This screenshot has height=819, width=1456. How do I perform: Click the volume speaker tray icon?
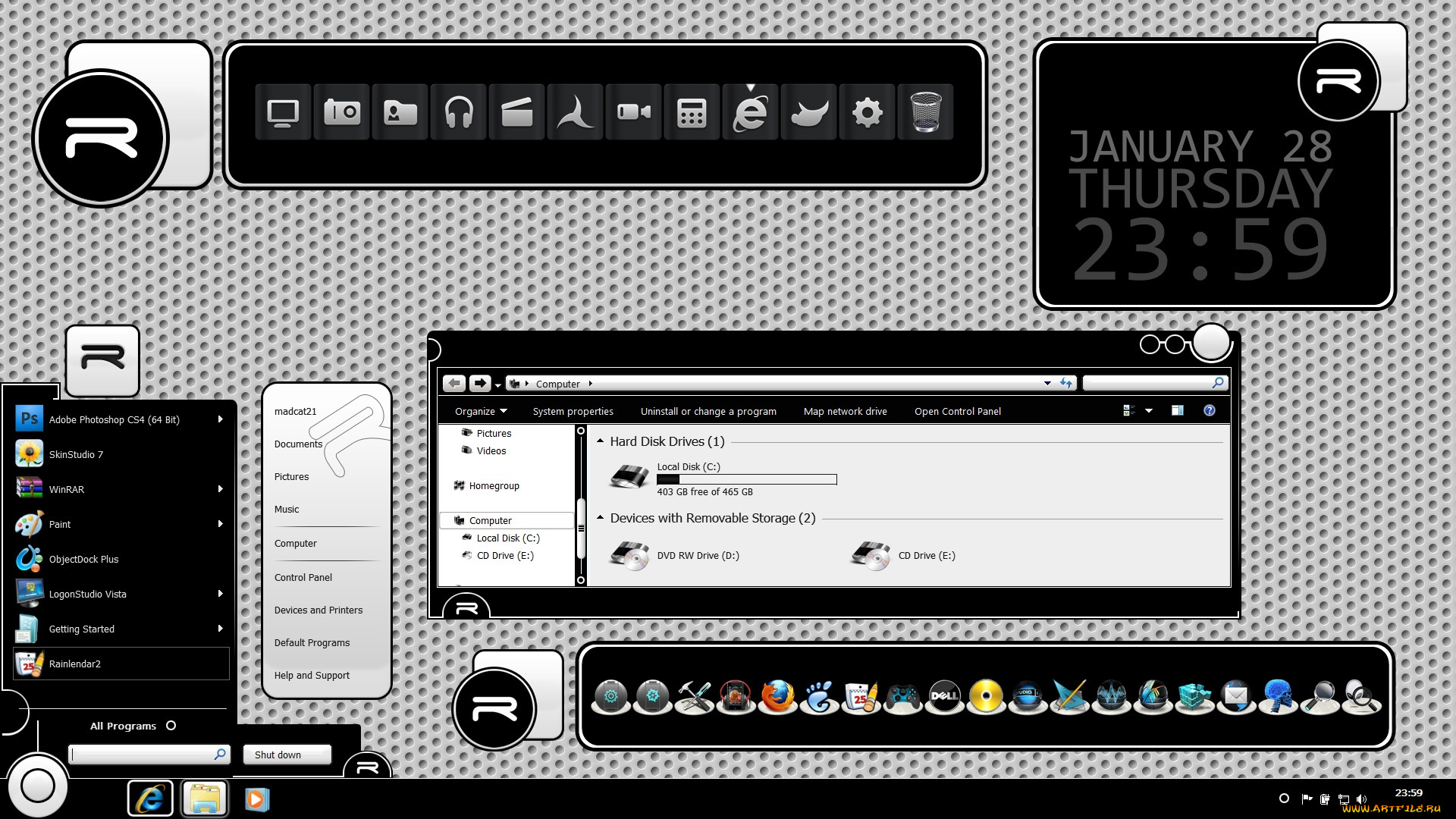[1361, 799]
